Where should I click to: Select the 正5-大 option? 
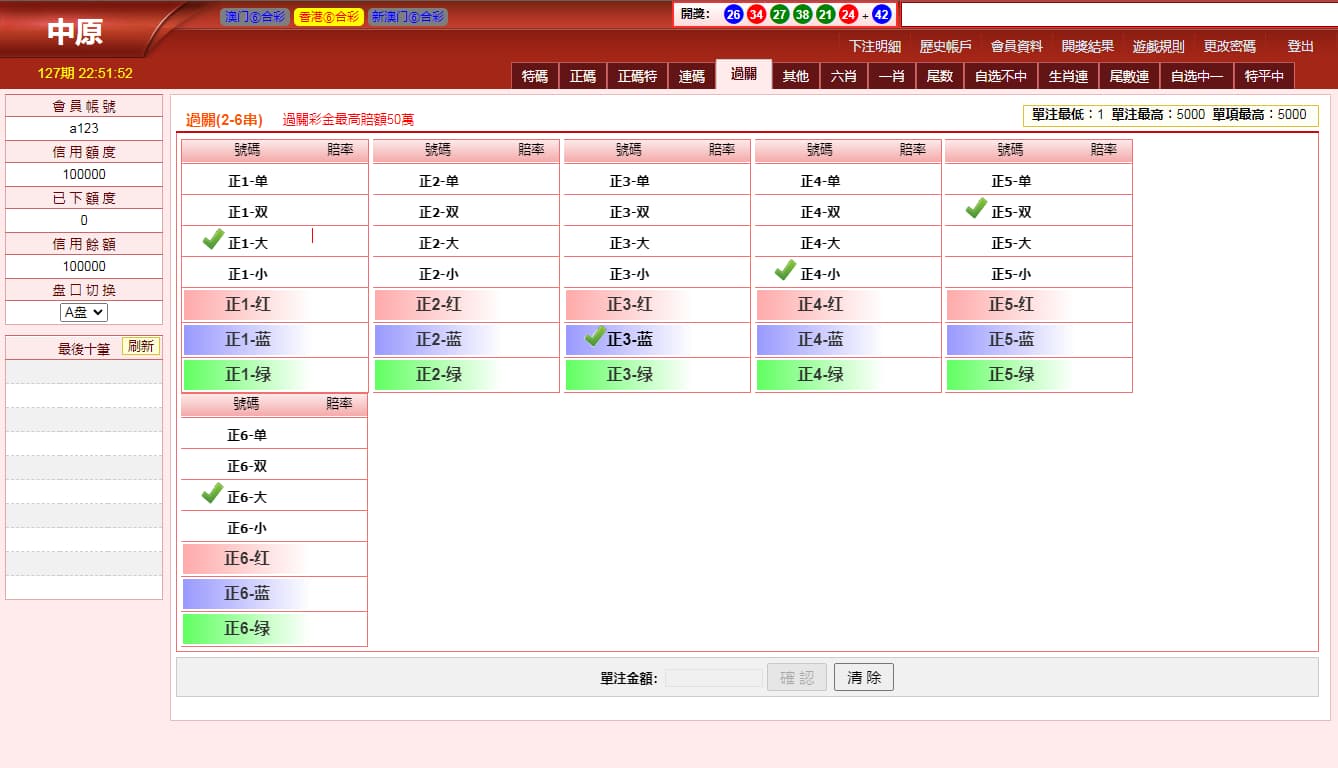(1010, 243)
